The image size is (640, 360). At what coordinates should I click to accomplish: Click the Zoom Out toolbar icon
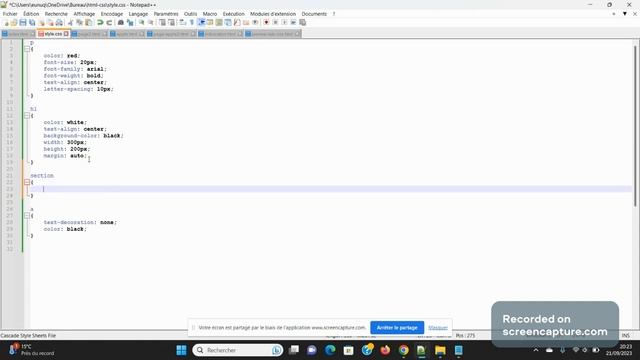(151, 22)
